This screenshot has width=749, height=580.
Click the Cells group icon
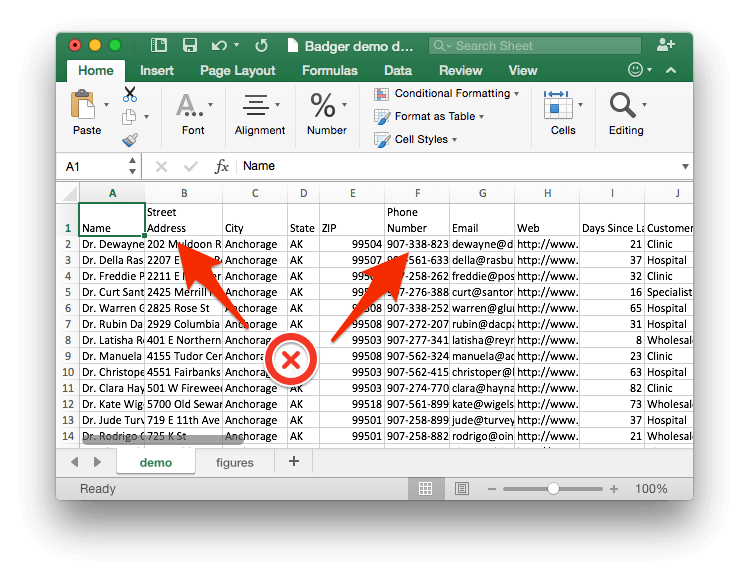tap(558, 105)
